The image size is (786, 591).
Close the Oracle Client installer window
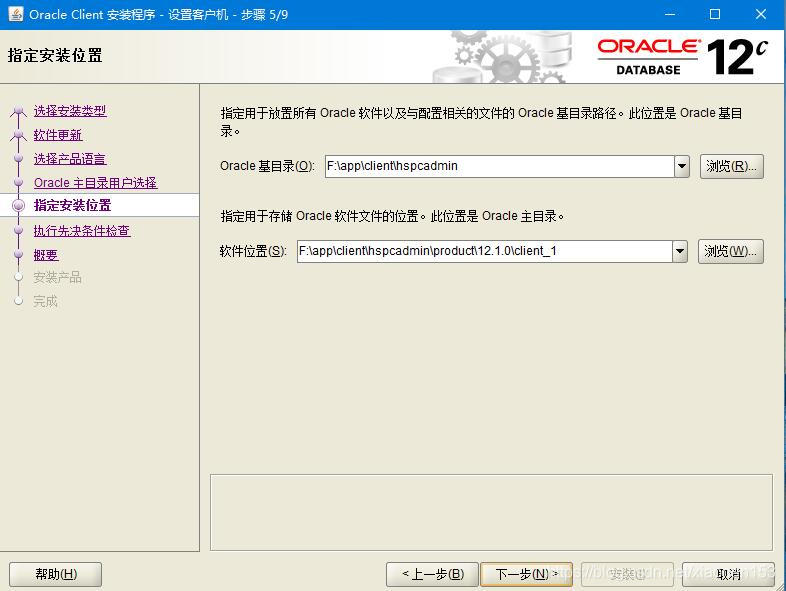coord(761,15)
